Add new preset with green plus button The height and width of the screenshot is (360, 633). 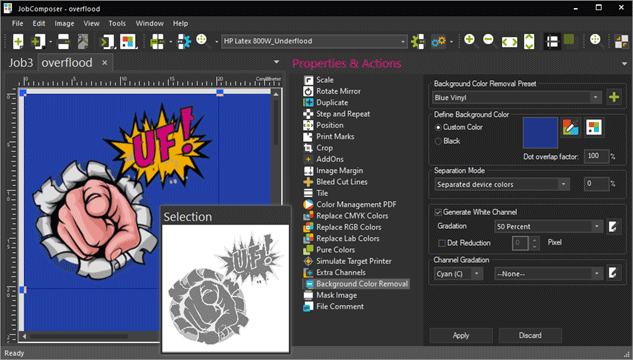tap(614, 97)
